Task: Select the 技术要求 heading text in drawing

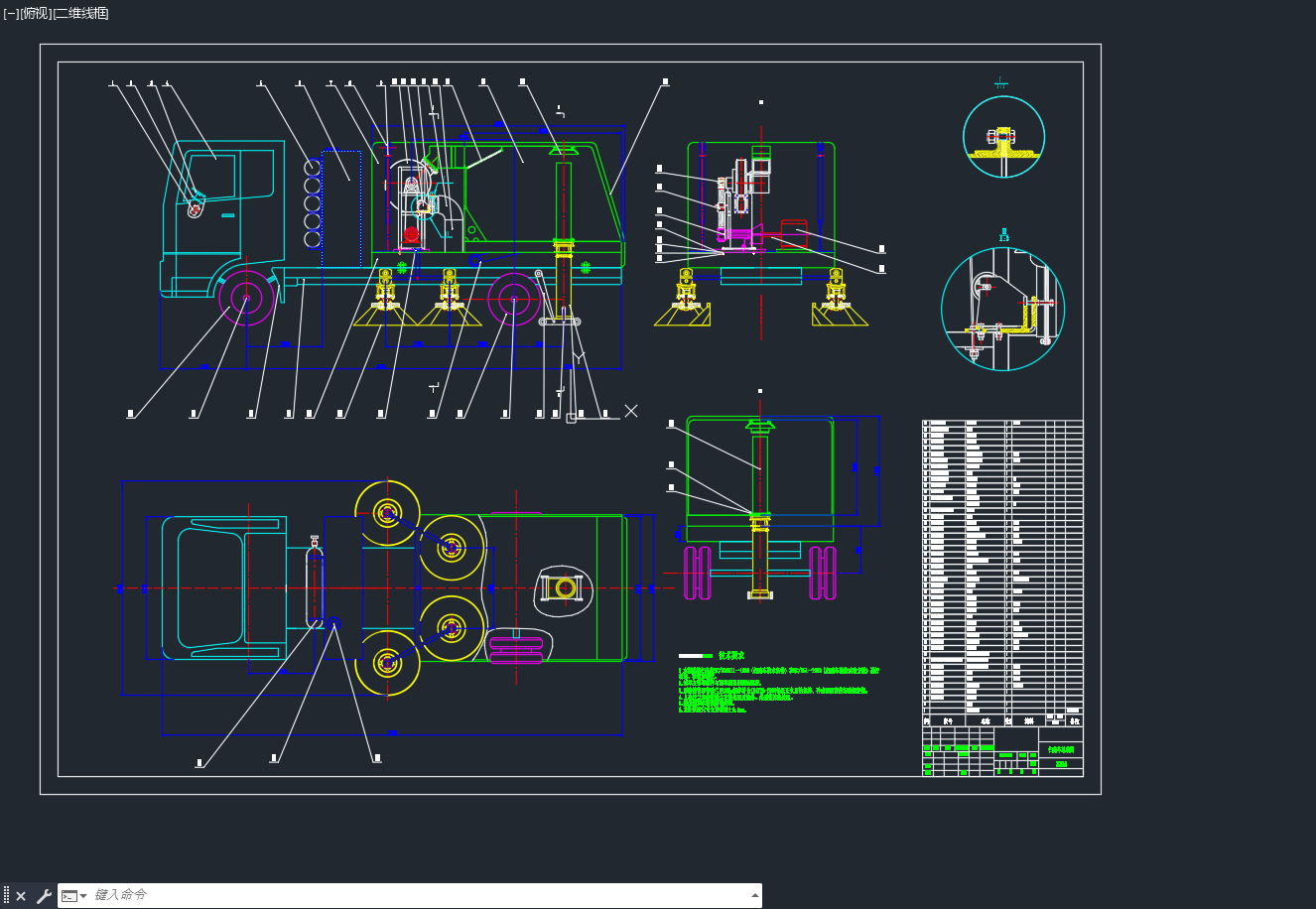Action: [730, 656]
